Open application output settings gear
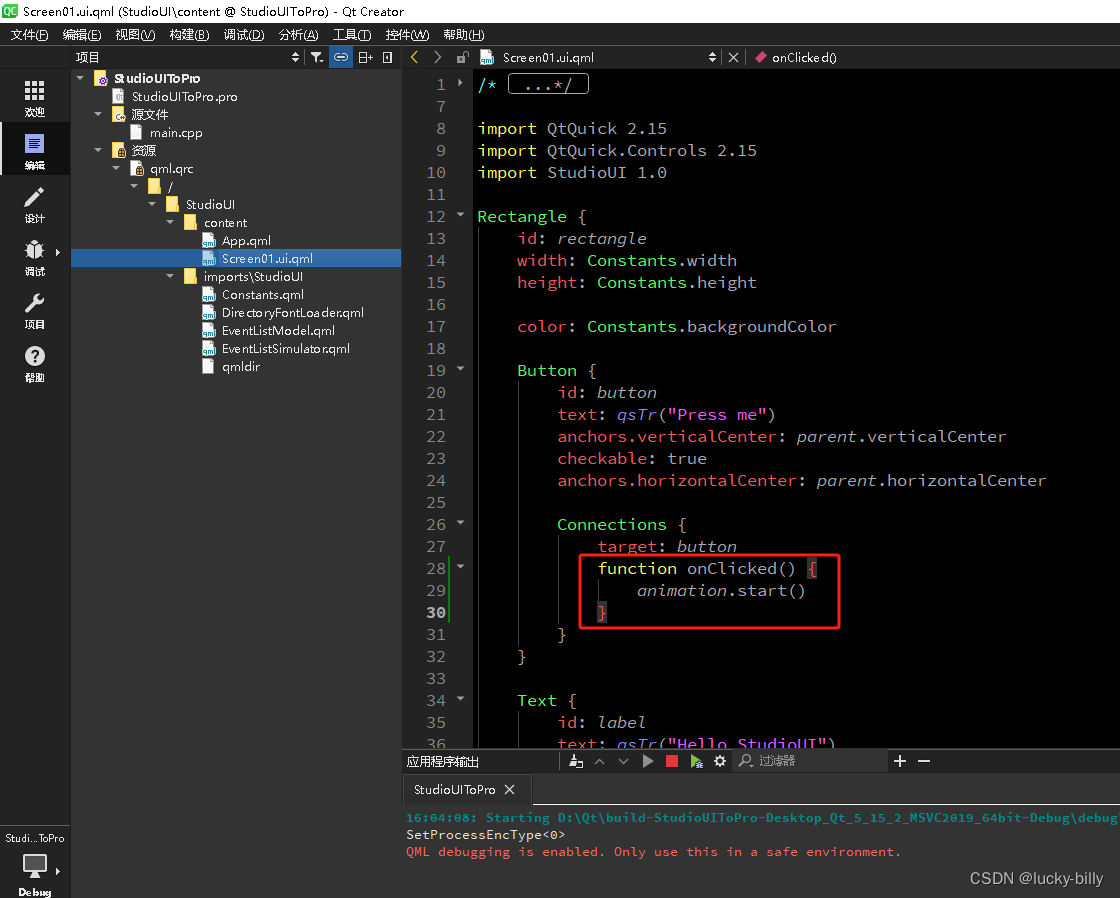This screenshot has height=898, width=1120. click(x=720, y=762)
